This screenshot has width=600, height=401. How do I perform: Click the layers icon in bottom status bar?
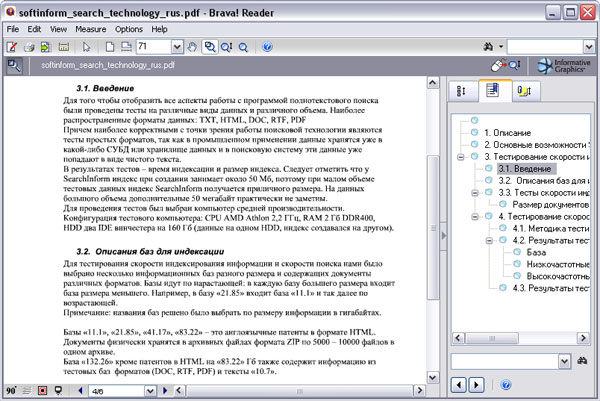click(x=27, y=391)
